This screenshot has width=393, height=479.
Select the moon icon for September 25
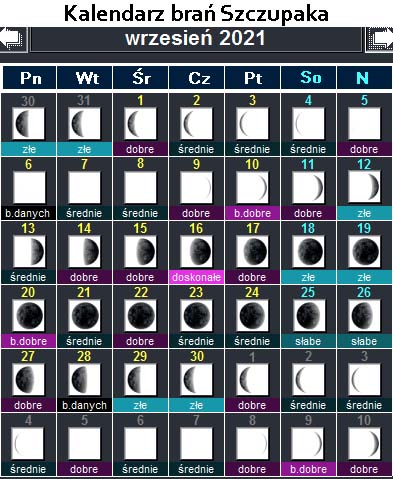pyautogui.click(x=308, y=315)
